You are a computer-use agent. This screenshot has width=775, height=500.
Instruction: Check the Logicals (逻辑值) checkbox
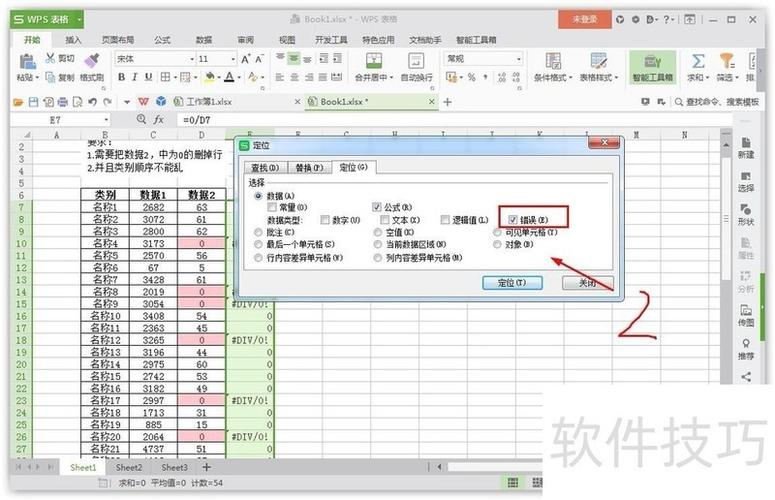(445, 220)
